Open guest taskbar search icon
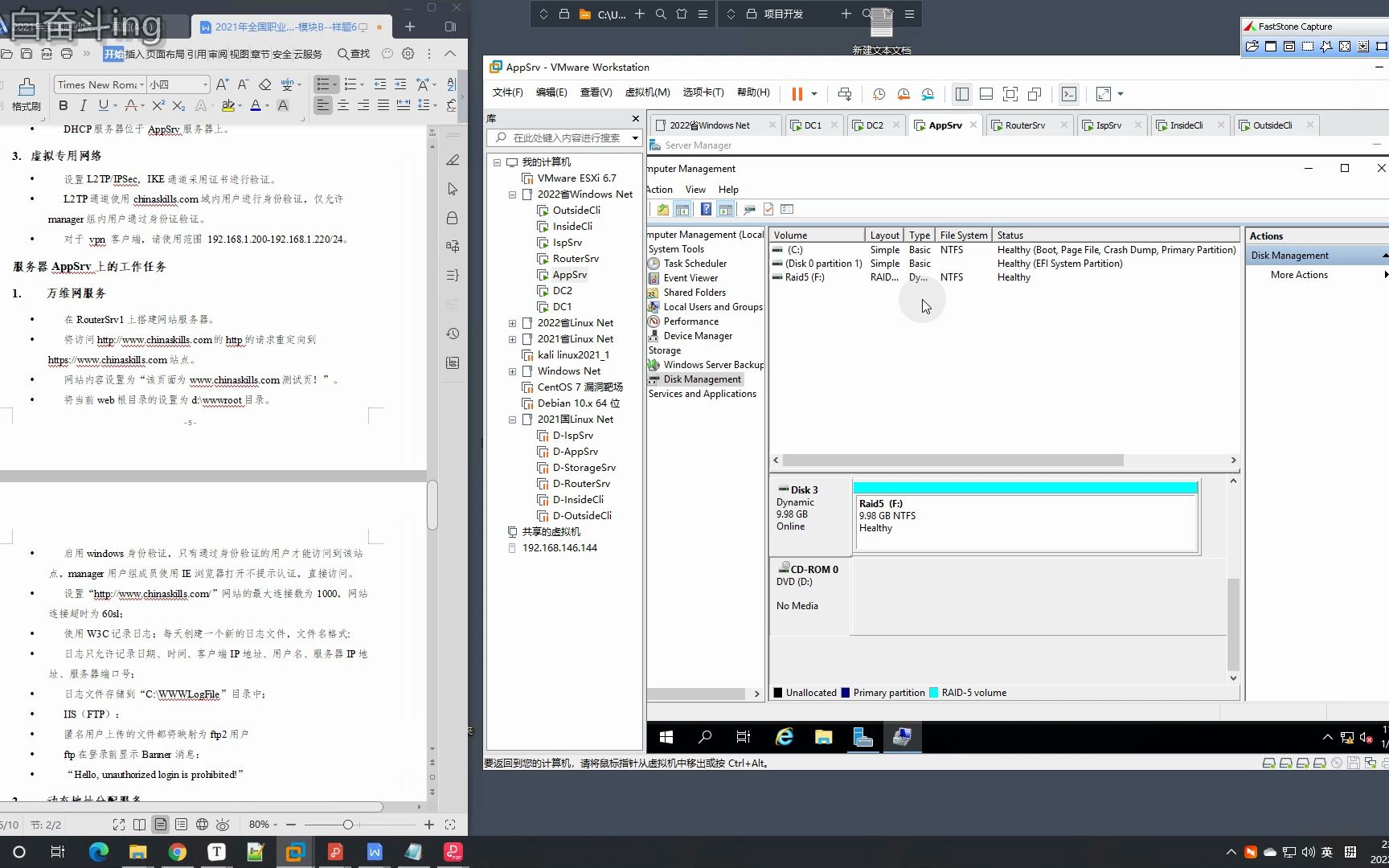This screenshot has width=1389, height=868. tap(705, 737)
